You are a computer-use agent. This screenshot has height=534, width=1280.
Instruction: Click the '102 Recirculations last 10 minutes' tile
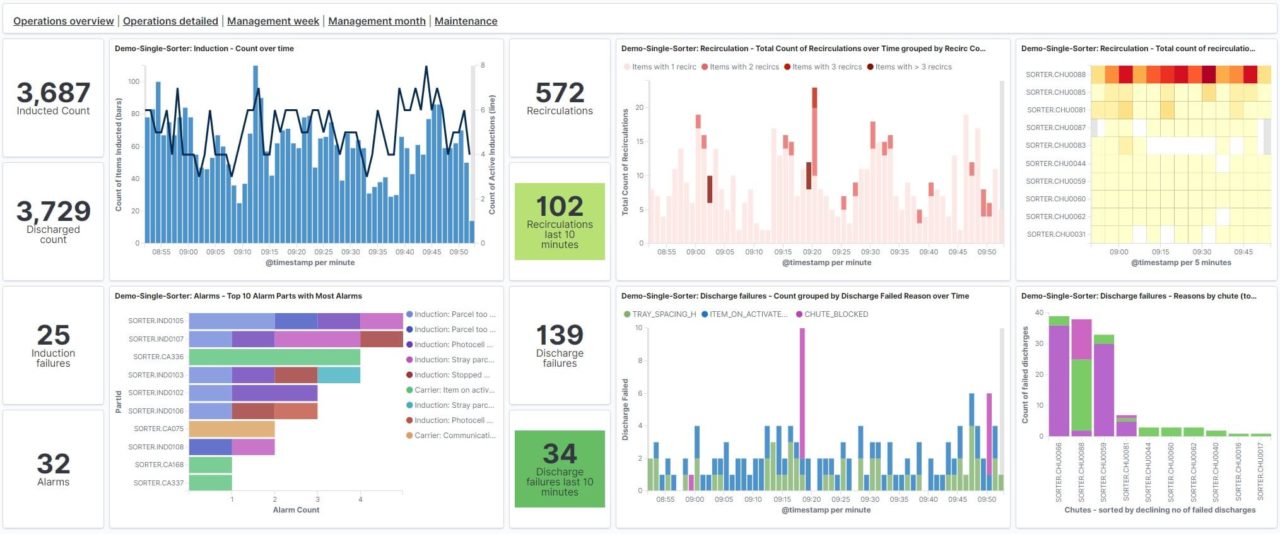[x=560, y=221]
